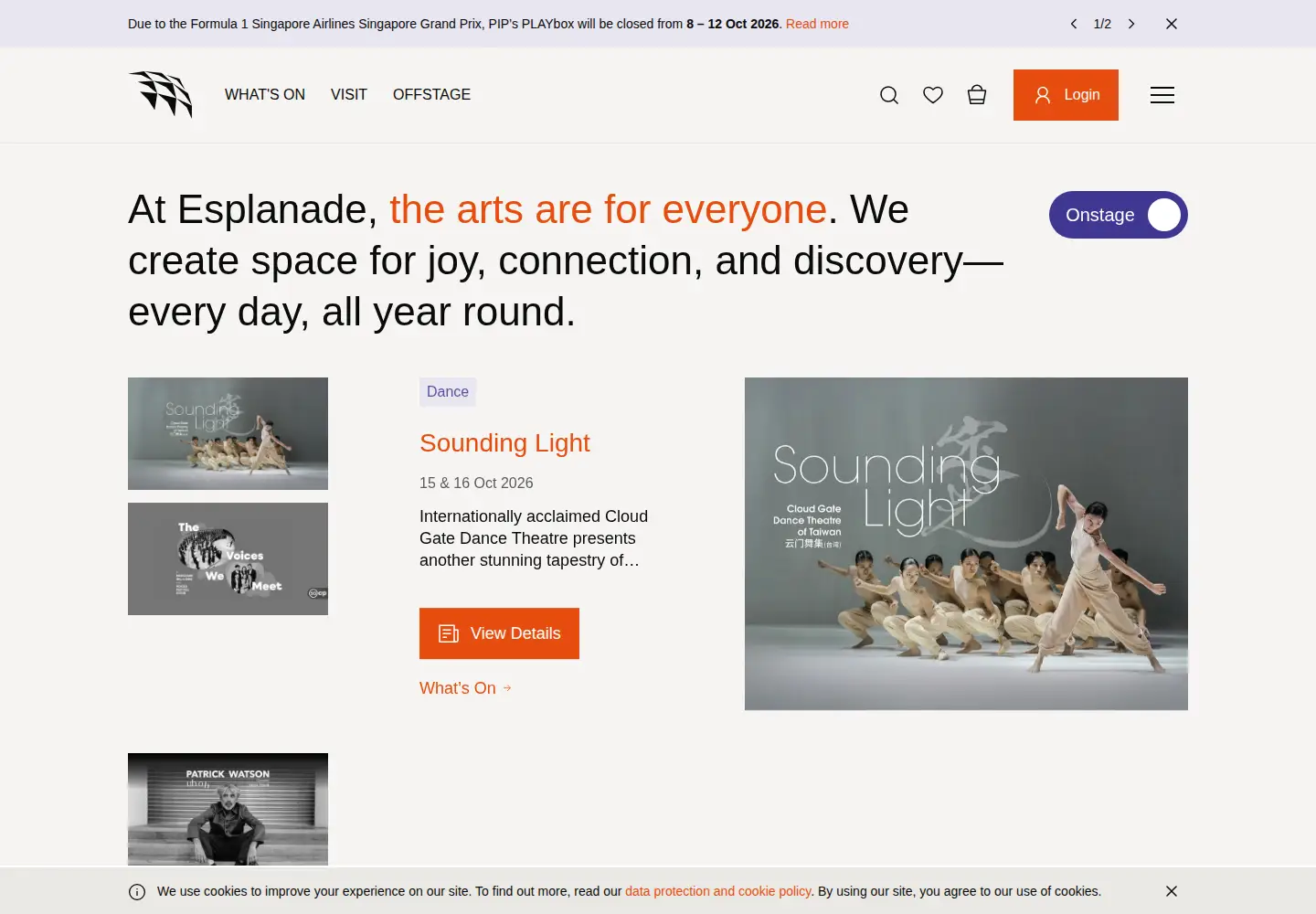The image size is (1316, 914).
Task: Open the large Sounding Light feature image
Action: (966, 544)
